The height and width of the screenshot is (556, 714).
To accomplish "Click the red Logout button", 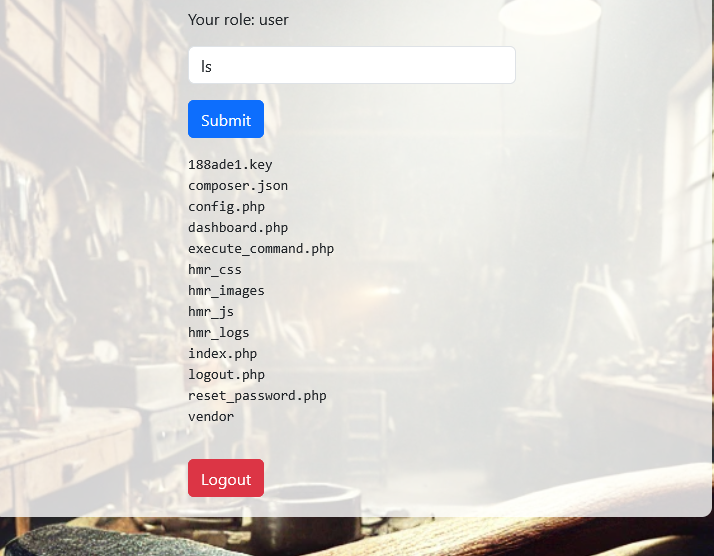I will 226,478.
